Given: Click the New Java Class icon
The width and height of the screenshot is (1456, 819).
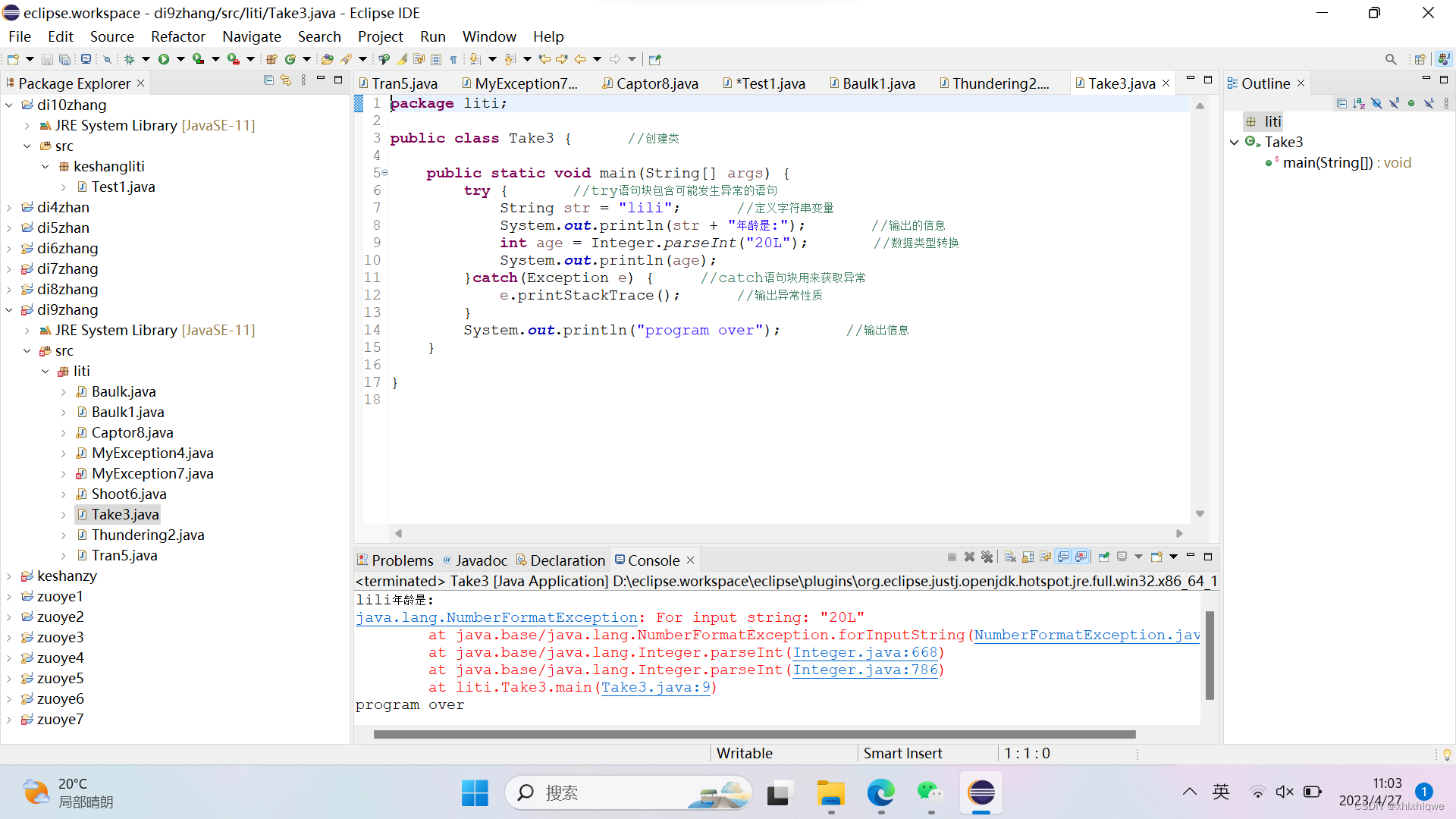Looking at the screenshot, I should point(290,59).
